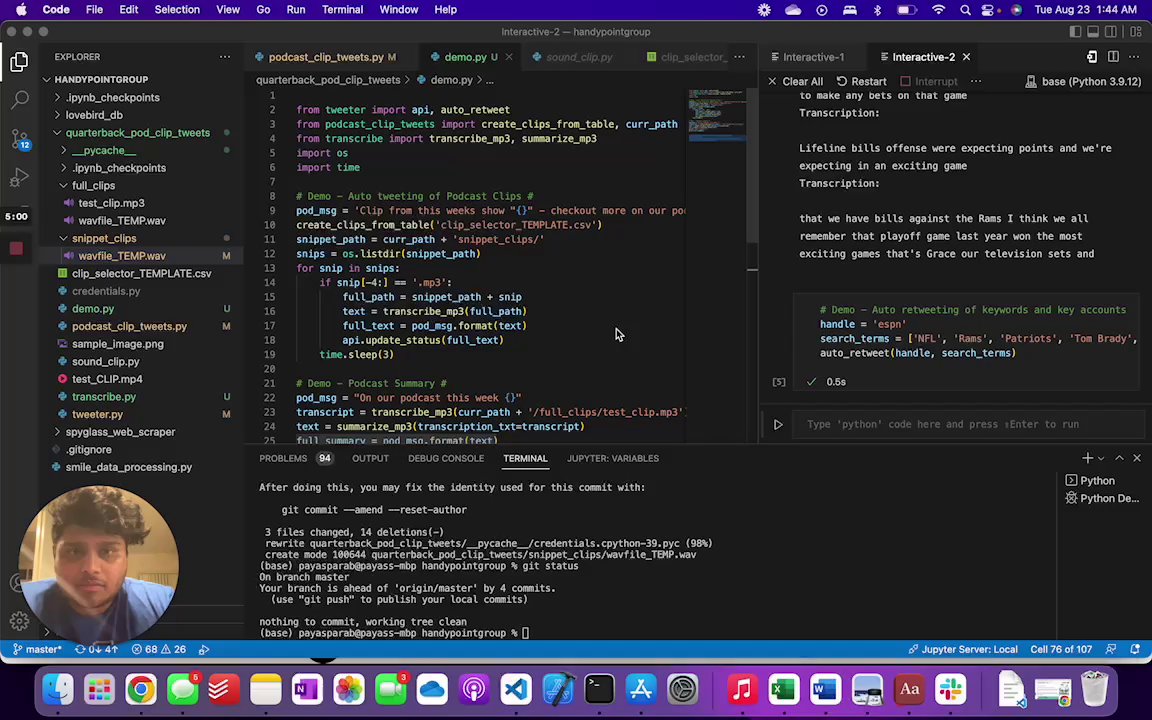Screen dimensions: 1152x720
Task: Expand the .ipynb_checkpoints top folder
Action: 112,98
